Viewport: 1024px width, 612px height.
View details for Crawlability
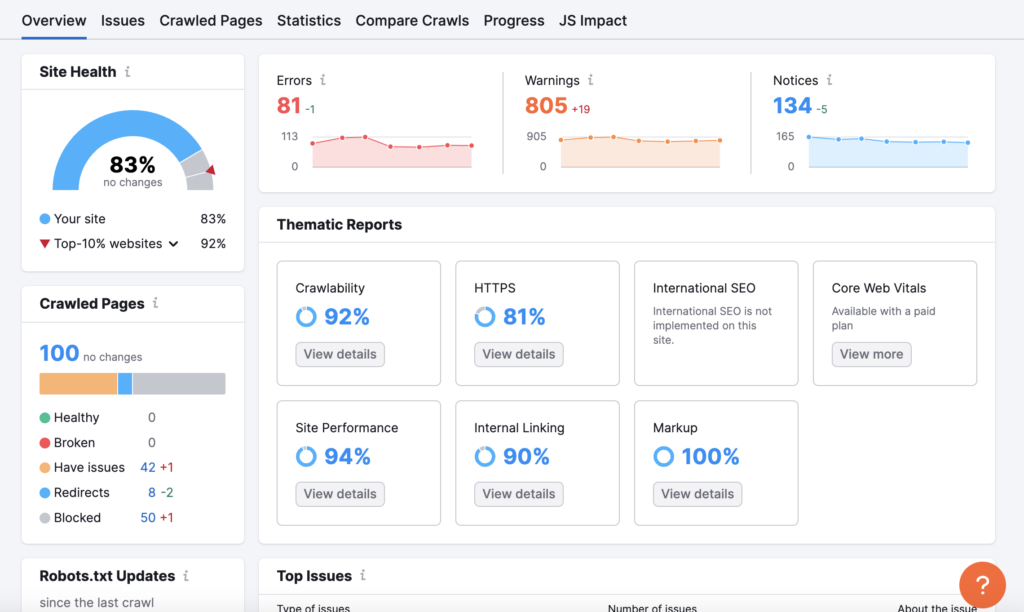(340, 354)
